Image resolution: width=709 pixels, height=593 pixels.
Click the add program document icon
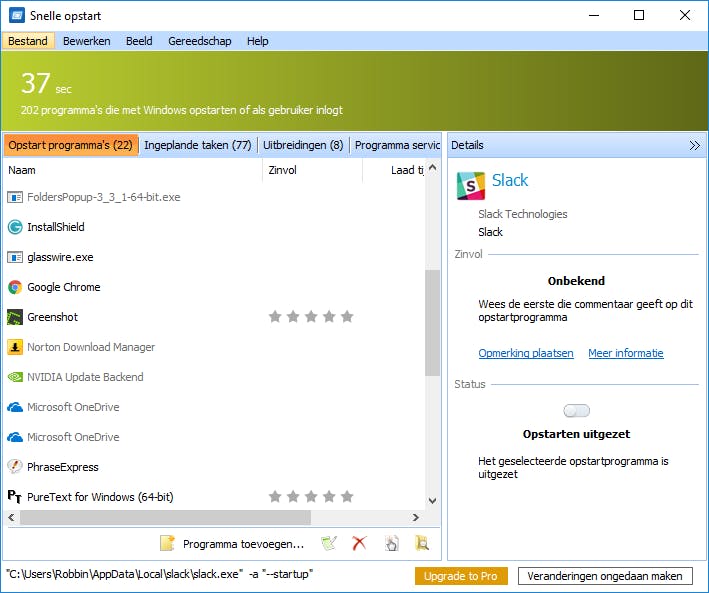pos(167,543)
